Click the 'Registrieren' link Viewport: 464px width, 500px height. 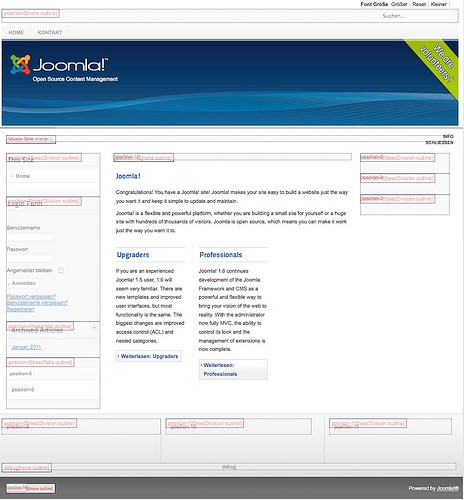[x=20, y=309]
